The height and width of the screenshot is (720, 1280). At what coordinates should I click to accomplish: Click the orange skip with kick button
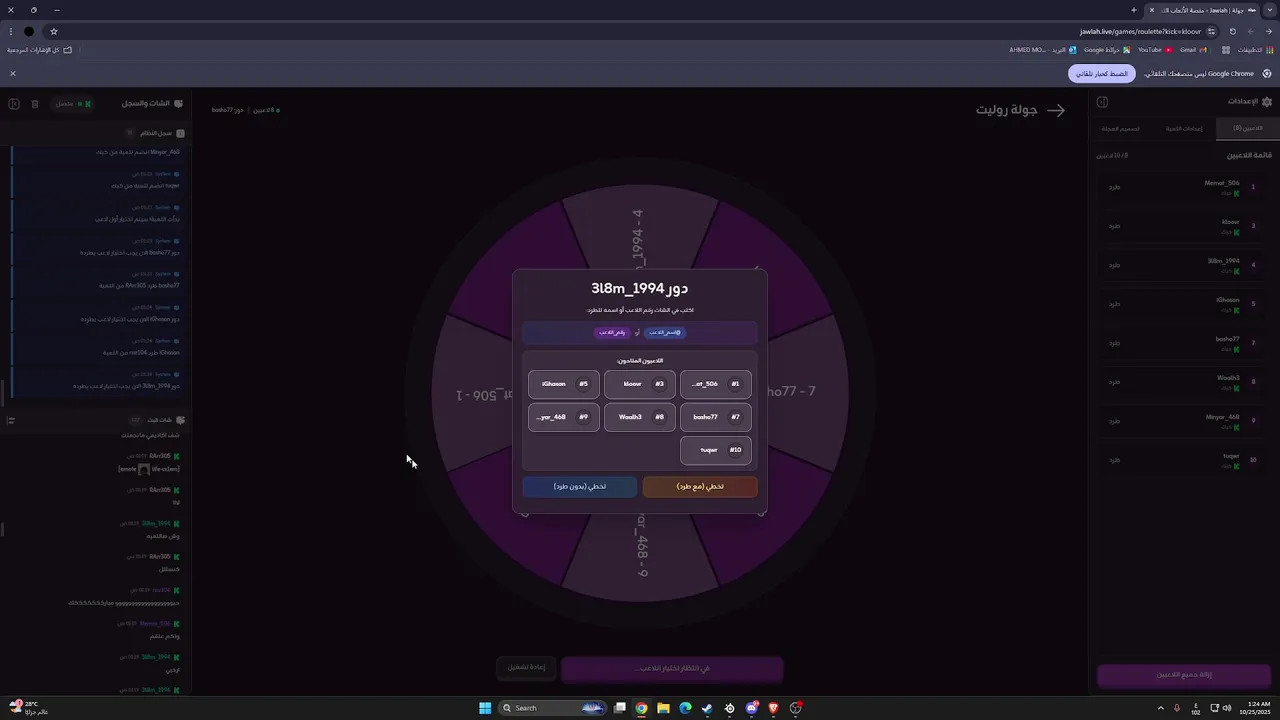click(x=700, y=486)
